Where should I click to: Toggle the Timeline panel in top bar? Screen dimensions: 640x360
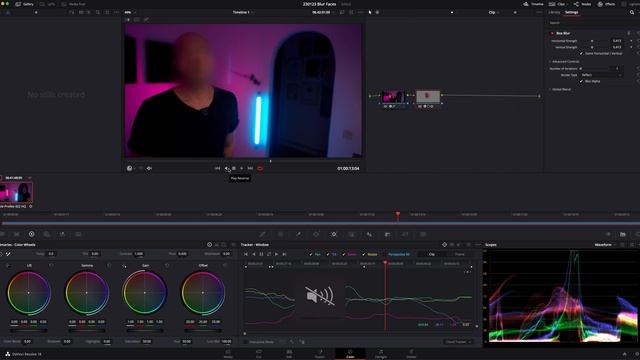pos(533,4)
